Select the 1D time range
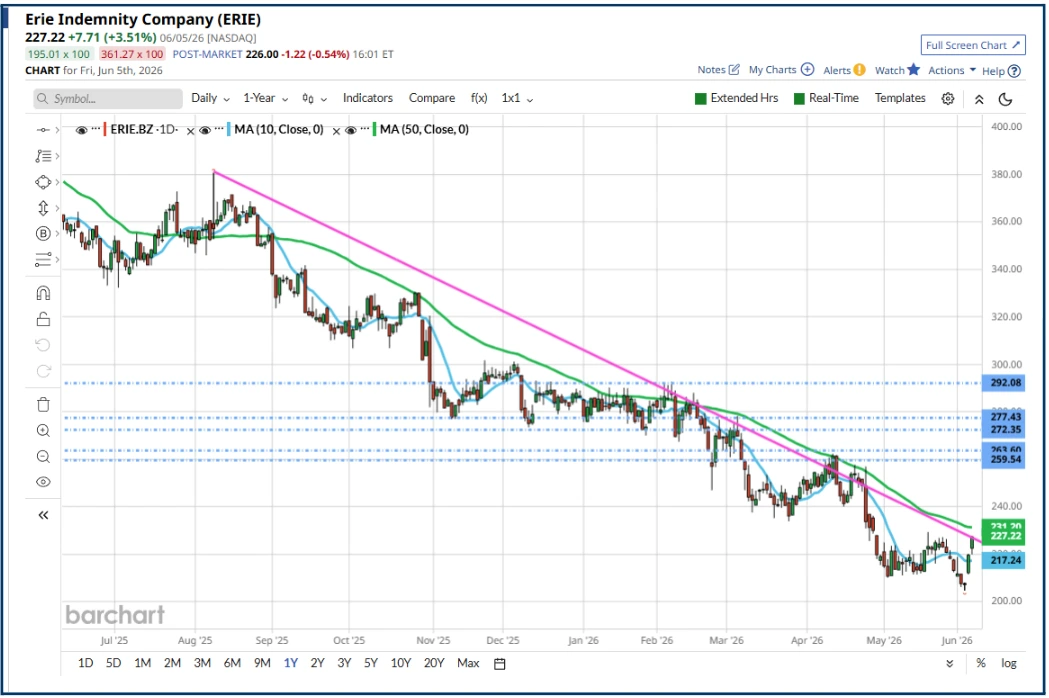 point(86,663)
